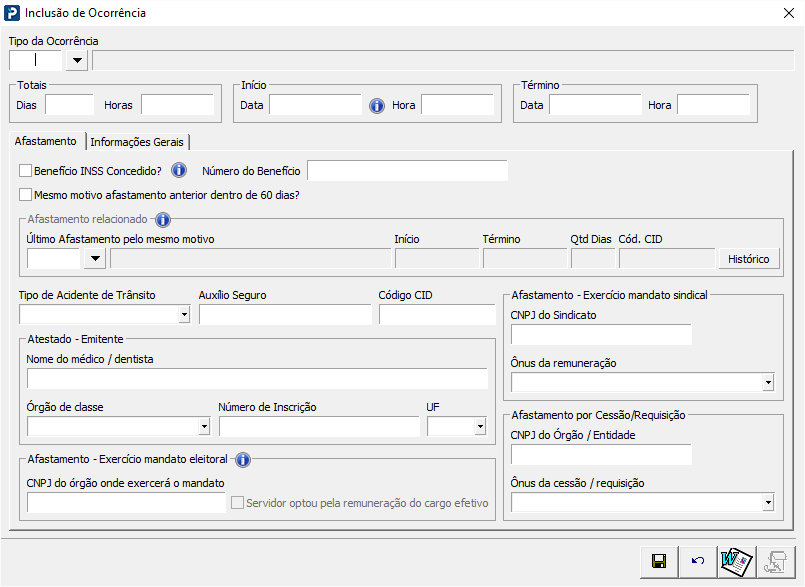This screenshot has width=805, height=587.
Task: Click info icon next to Benefício INSS Concedido
Action: coord(179,170)
